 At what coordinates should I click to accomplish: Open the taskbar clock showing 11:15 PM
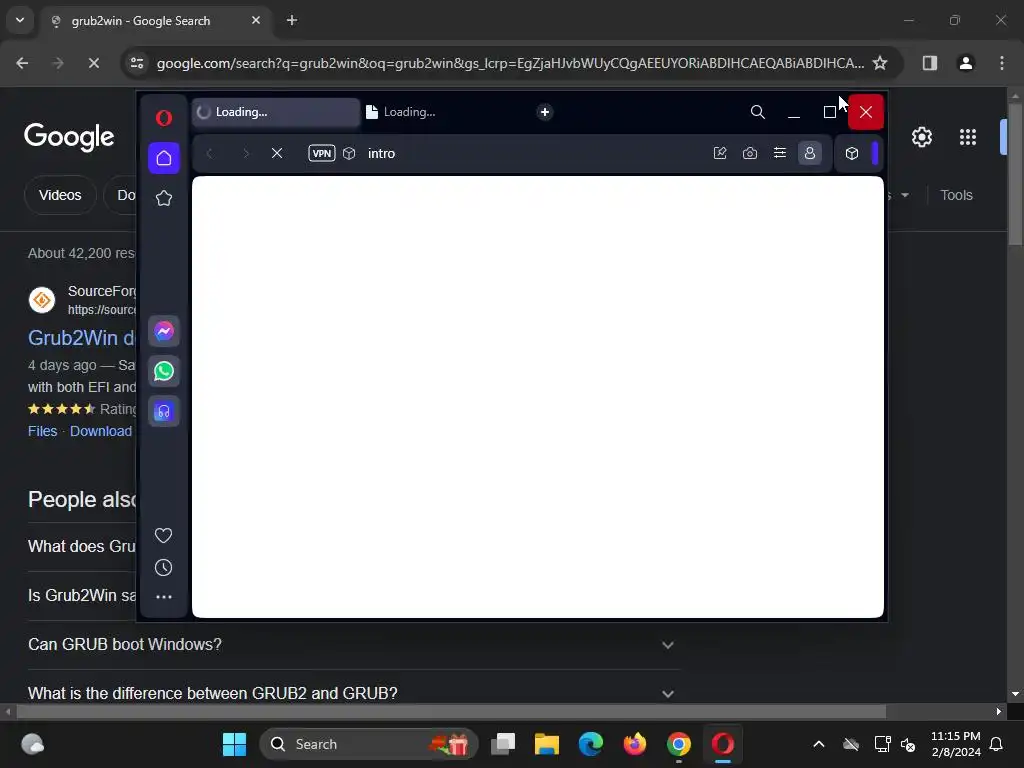[x=955, y=744]
